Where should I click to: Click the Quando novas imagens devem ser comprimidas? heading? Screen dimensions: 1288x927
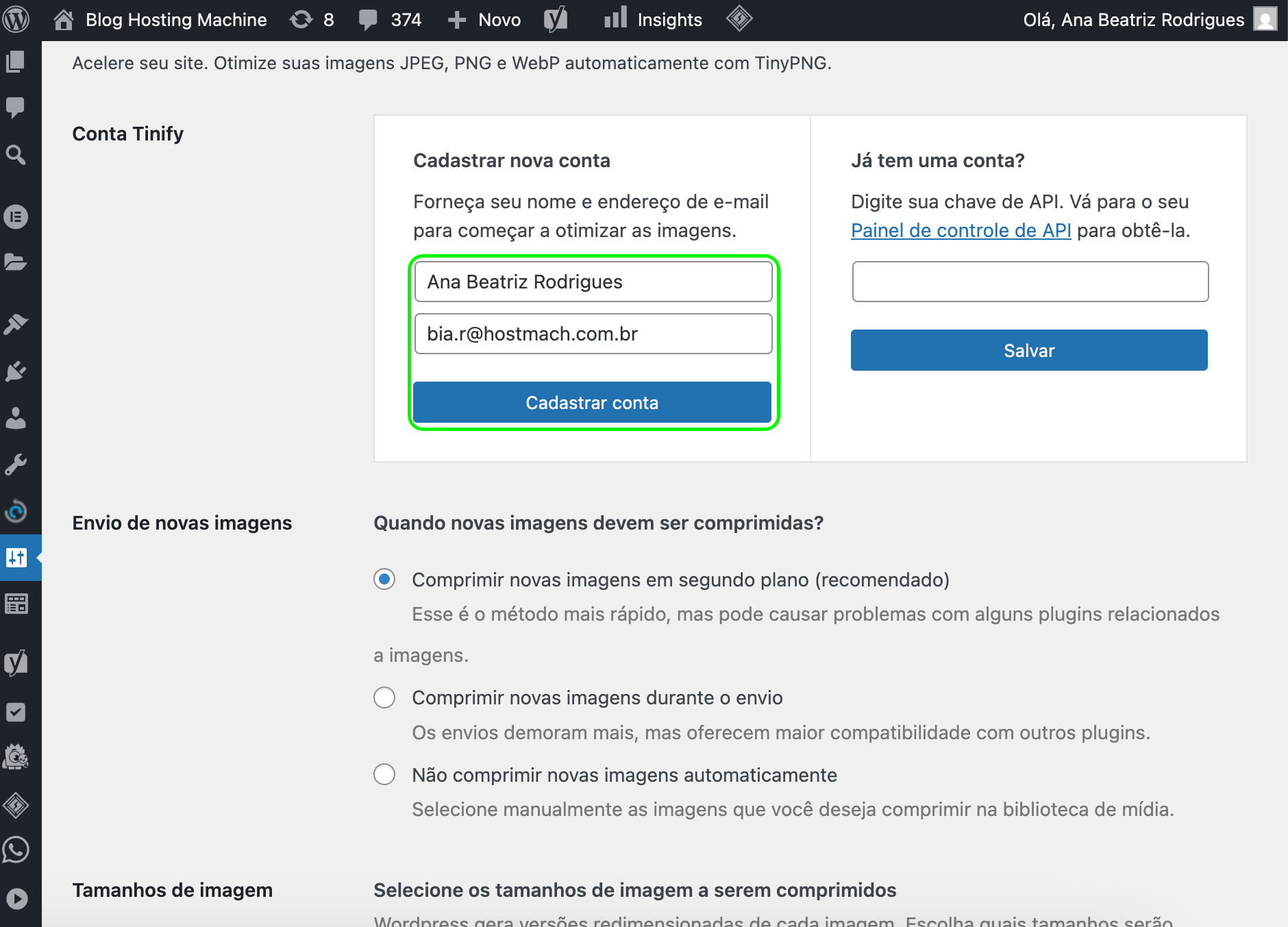pos(599,523)
